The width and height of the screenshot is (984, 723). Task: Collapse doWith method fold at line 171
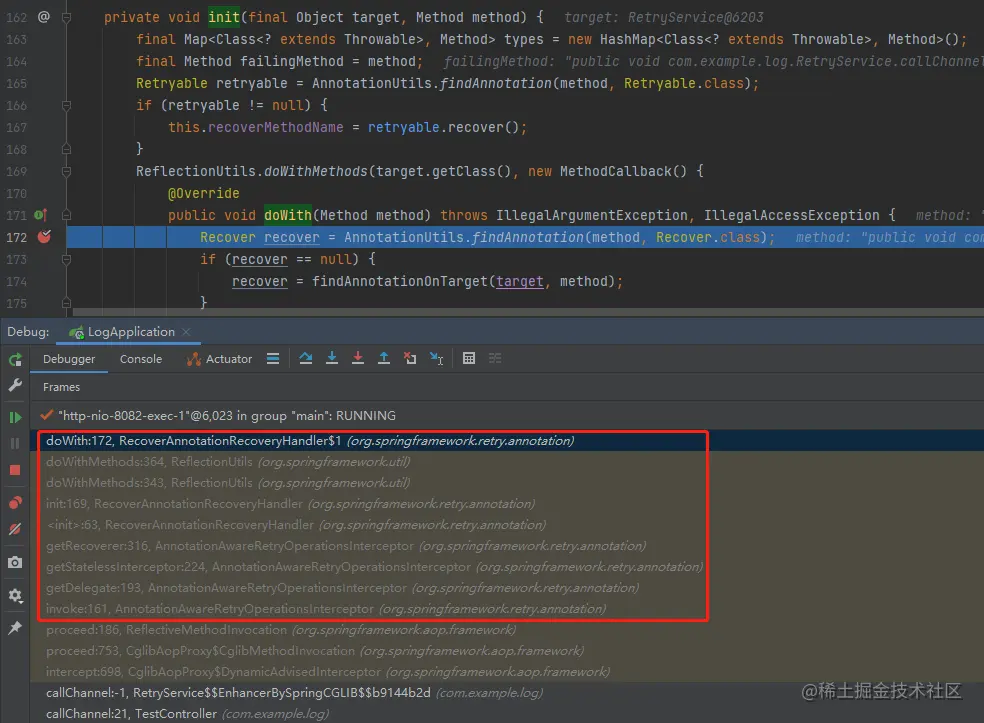coord(66,215)
